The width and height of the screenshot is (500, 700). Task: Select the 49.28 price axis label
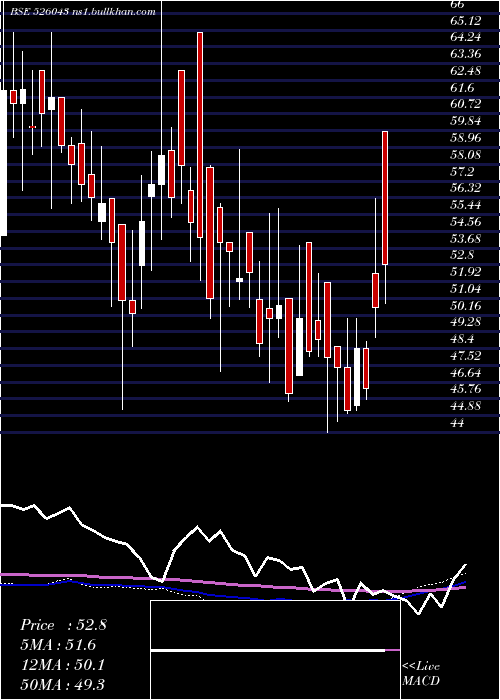[466, 322]
